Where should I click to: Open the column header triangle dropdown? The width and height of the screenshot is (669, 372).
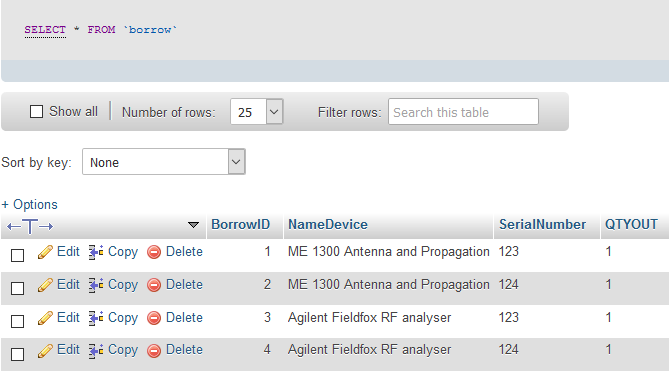[x=193, y=225]
